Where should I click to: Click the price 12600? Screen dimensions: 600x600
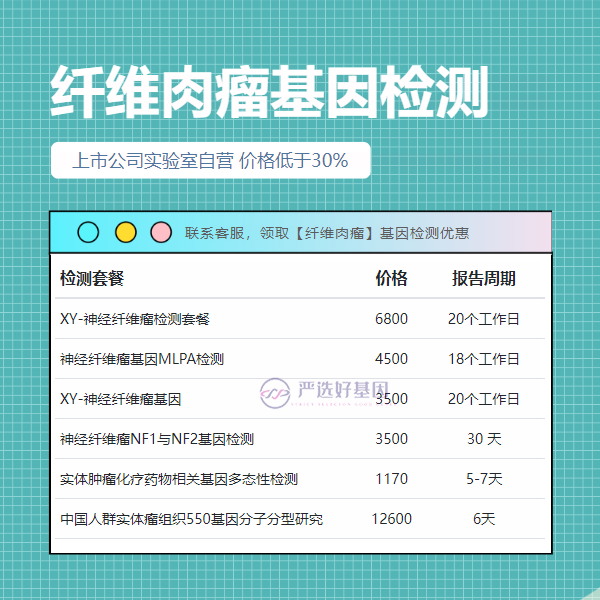pyautogui.click(x=391, y=519)
